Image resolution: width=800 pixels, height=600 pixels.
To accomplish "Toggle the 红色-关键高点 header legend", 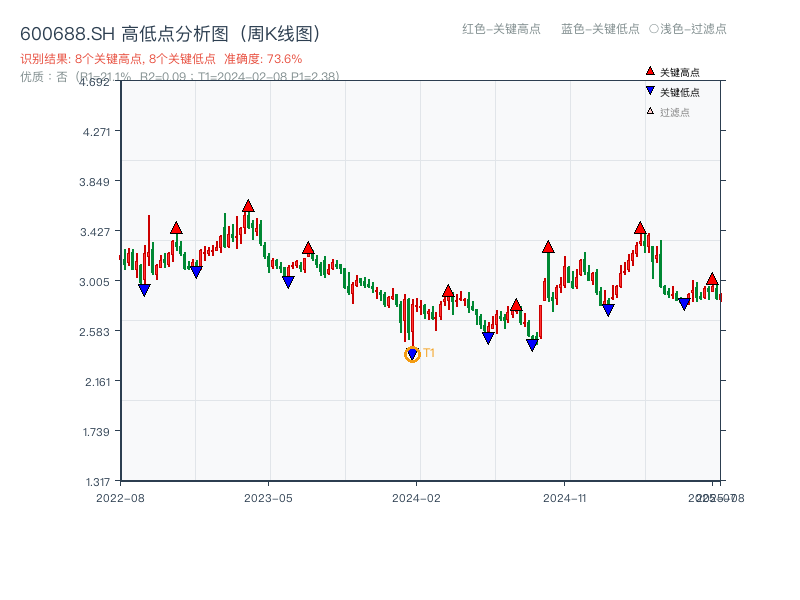I will 501,29.
